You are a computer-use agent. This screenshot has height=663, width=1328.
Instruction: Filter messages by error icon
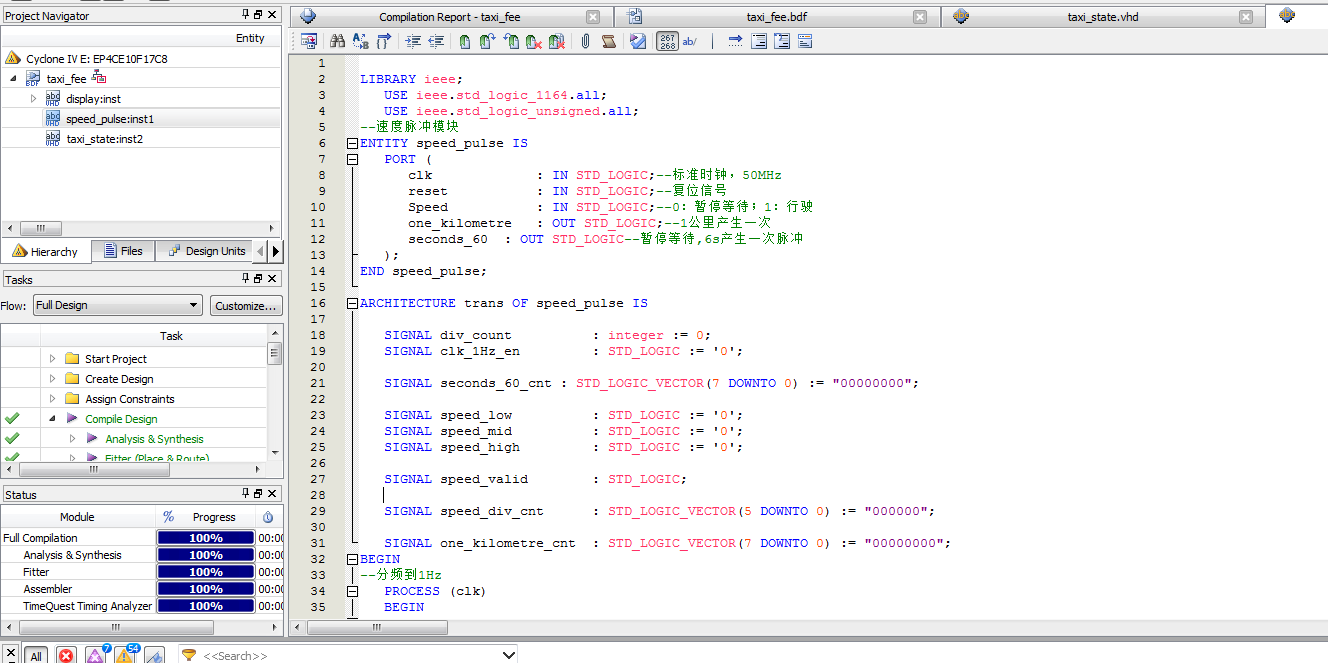pyautogui.click(x=66, y=655)
